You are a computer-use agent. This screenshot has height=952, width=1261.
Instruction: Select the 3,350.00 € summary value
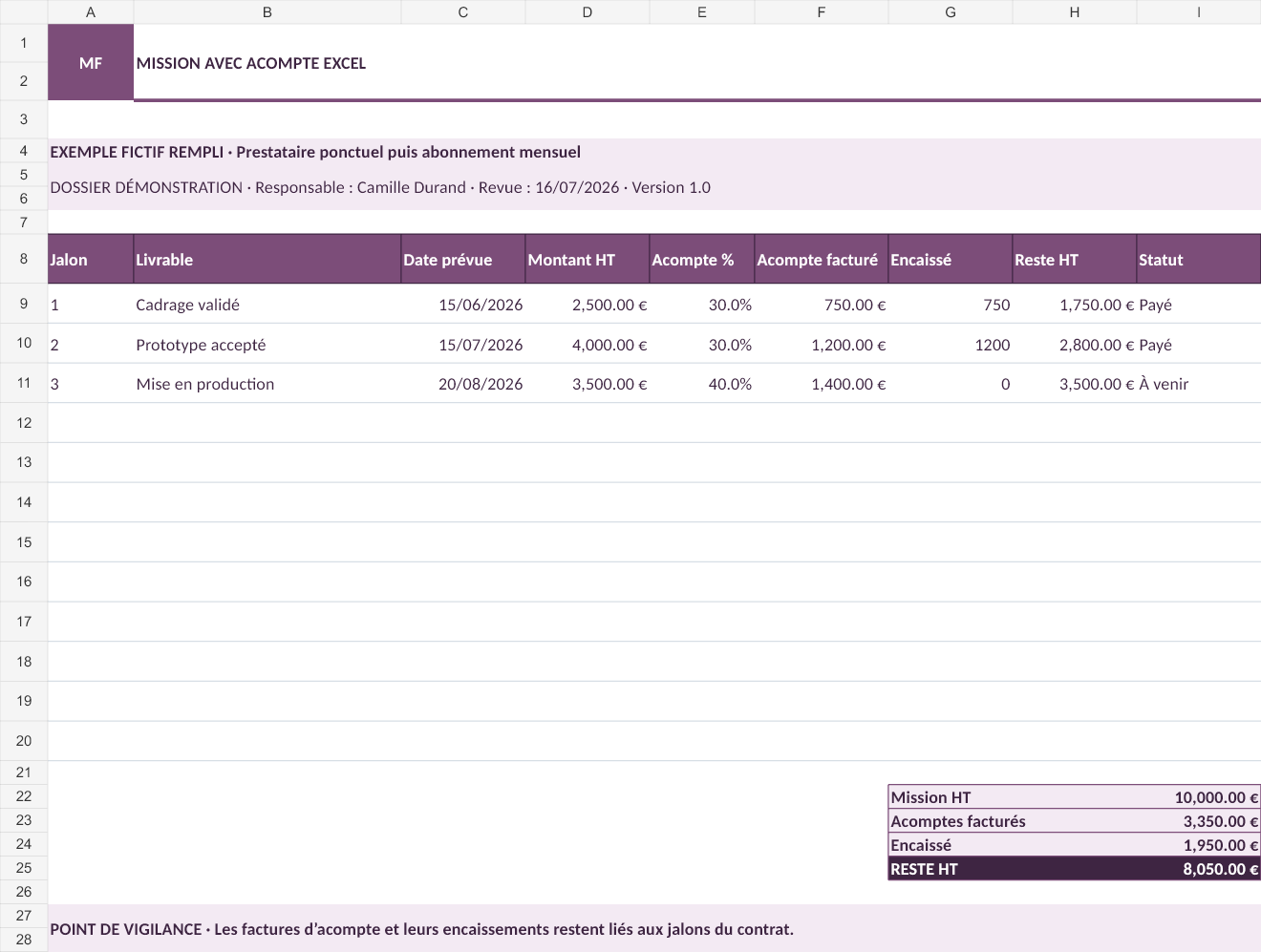click(1199, 821)
